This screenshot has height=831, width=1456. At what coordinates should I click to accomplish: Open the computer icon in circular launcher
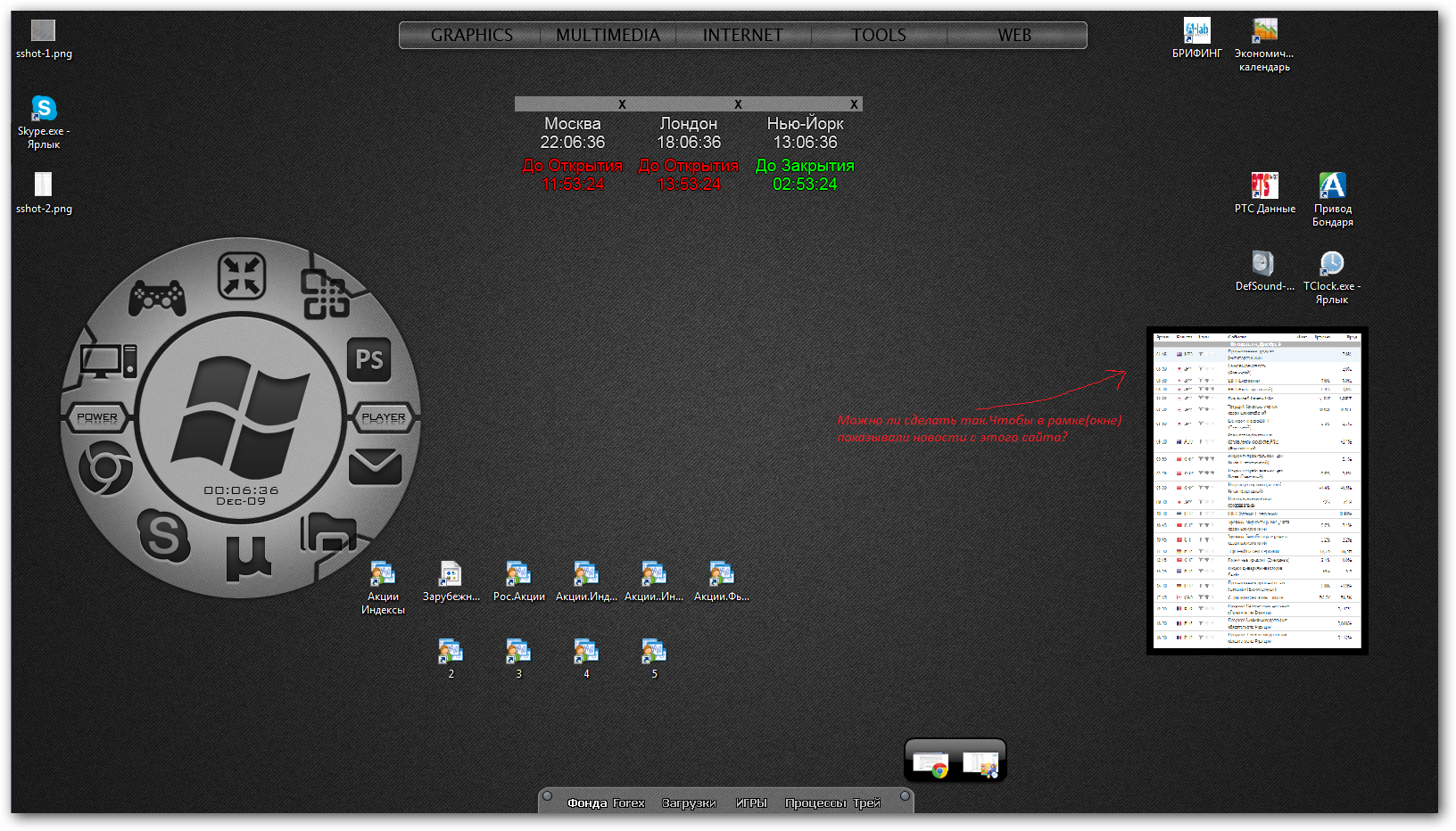pos(109,361)
